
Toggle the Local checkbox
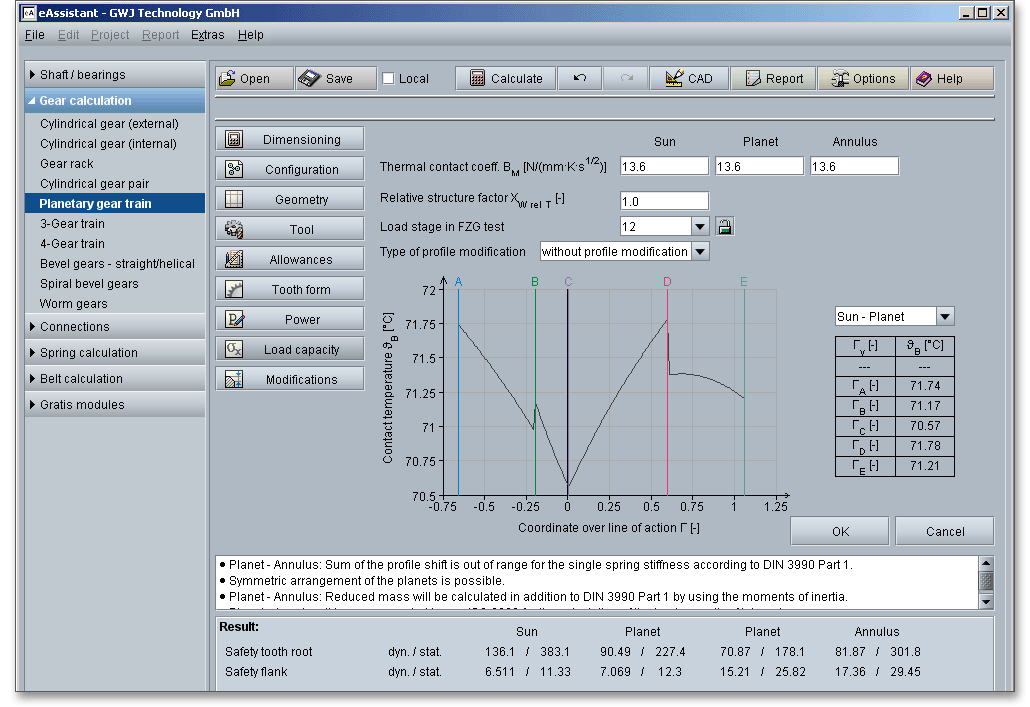[388, 79]
